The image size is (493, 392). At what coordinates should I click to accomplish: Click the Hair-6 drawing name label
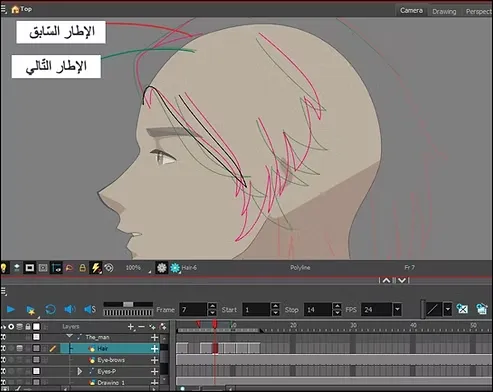189,268
